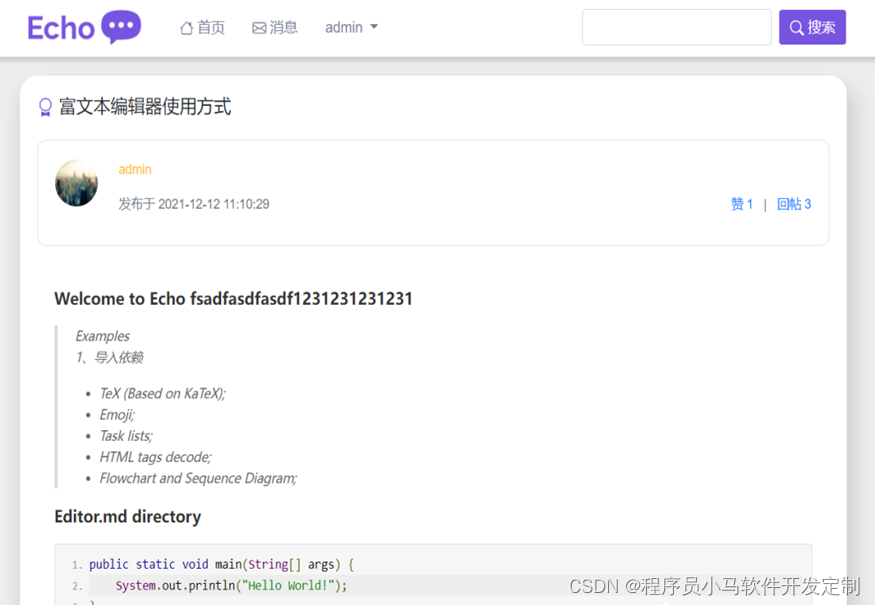Click inside the search input box

click(677, 27)
